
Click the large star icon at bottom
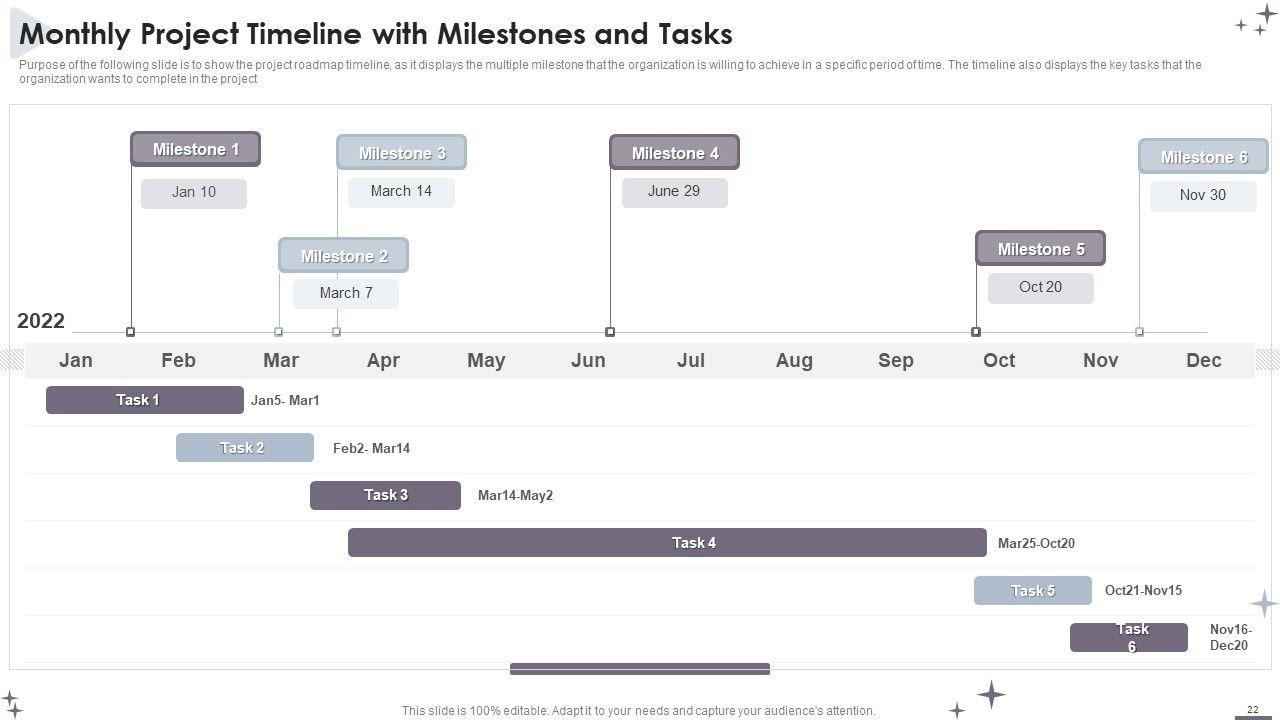(x=991, y=694)
